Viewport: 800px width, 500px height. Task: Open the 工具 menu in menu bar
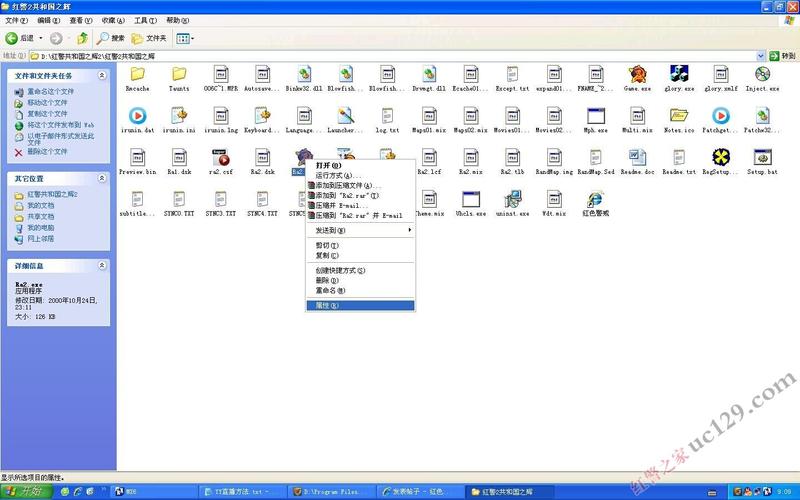(x=145, y=20)
